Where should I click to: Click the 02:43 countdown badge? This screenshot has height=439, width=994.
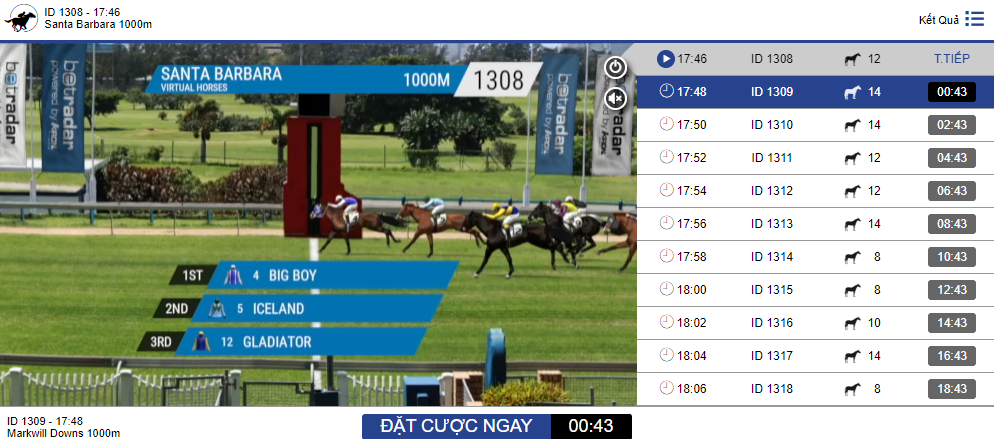pyautogui.click(x=952, y=125)
